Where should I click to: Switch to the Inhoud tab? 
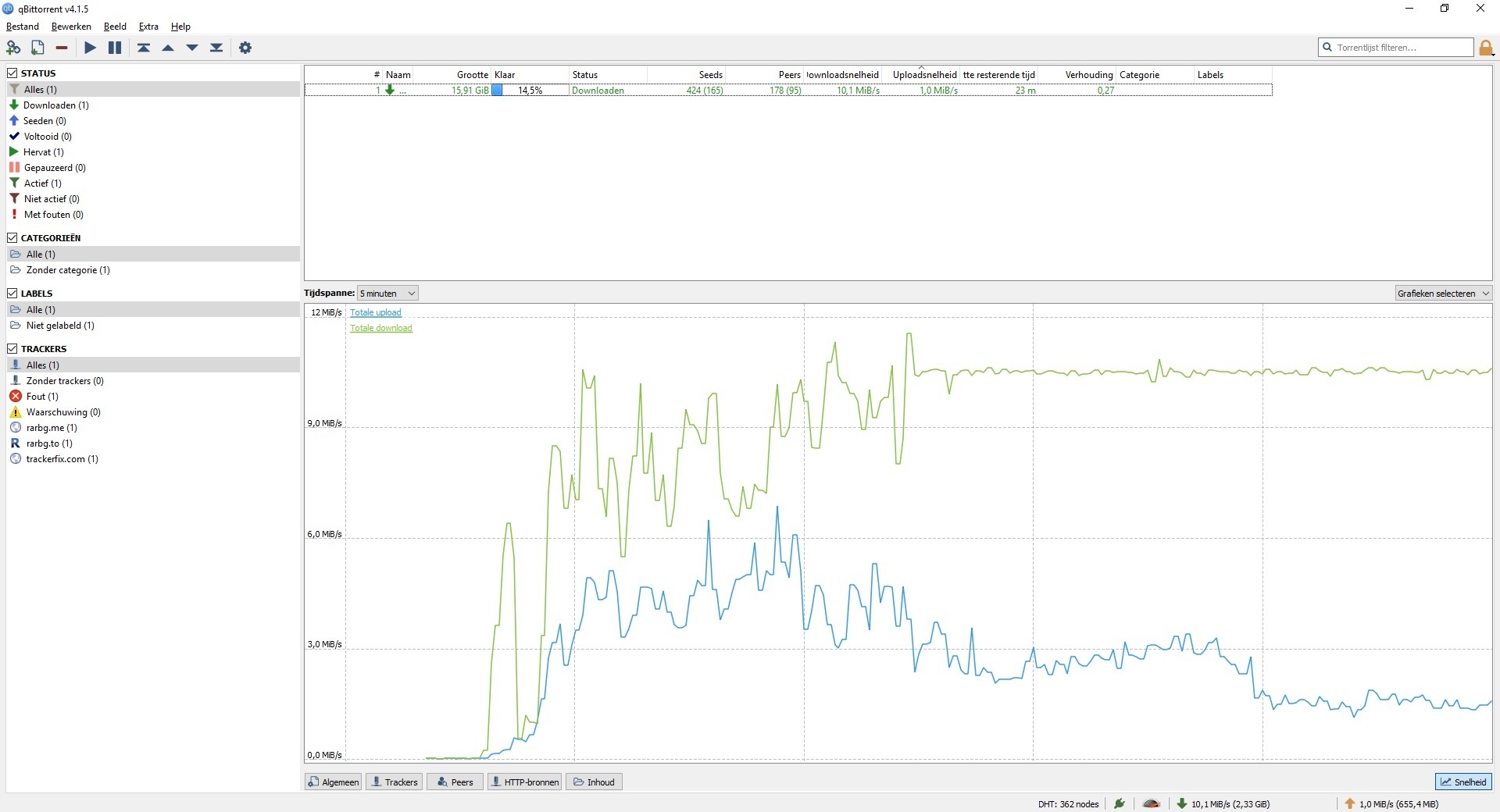click(595, 782)
